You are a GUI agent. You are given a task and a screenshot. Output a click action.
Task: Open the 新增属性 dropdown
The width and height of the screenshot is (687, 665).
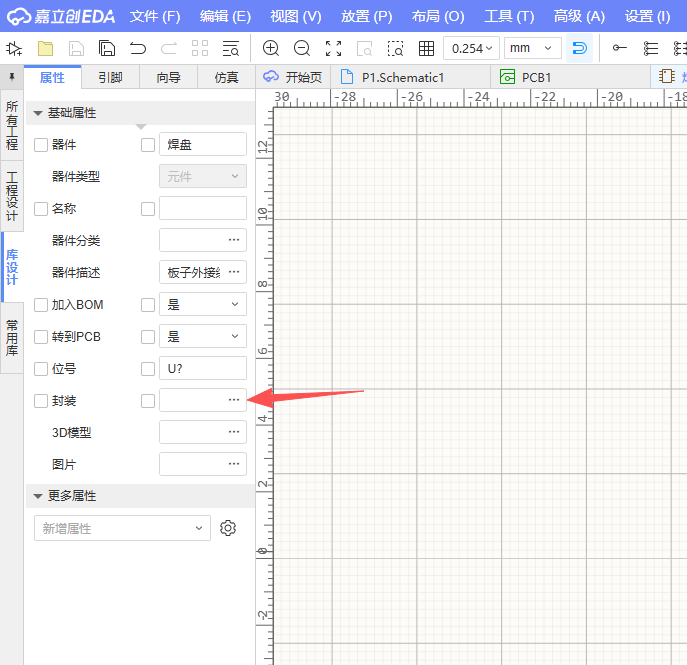coord(122,528)
